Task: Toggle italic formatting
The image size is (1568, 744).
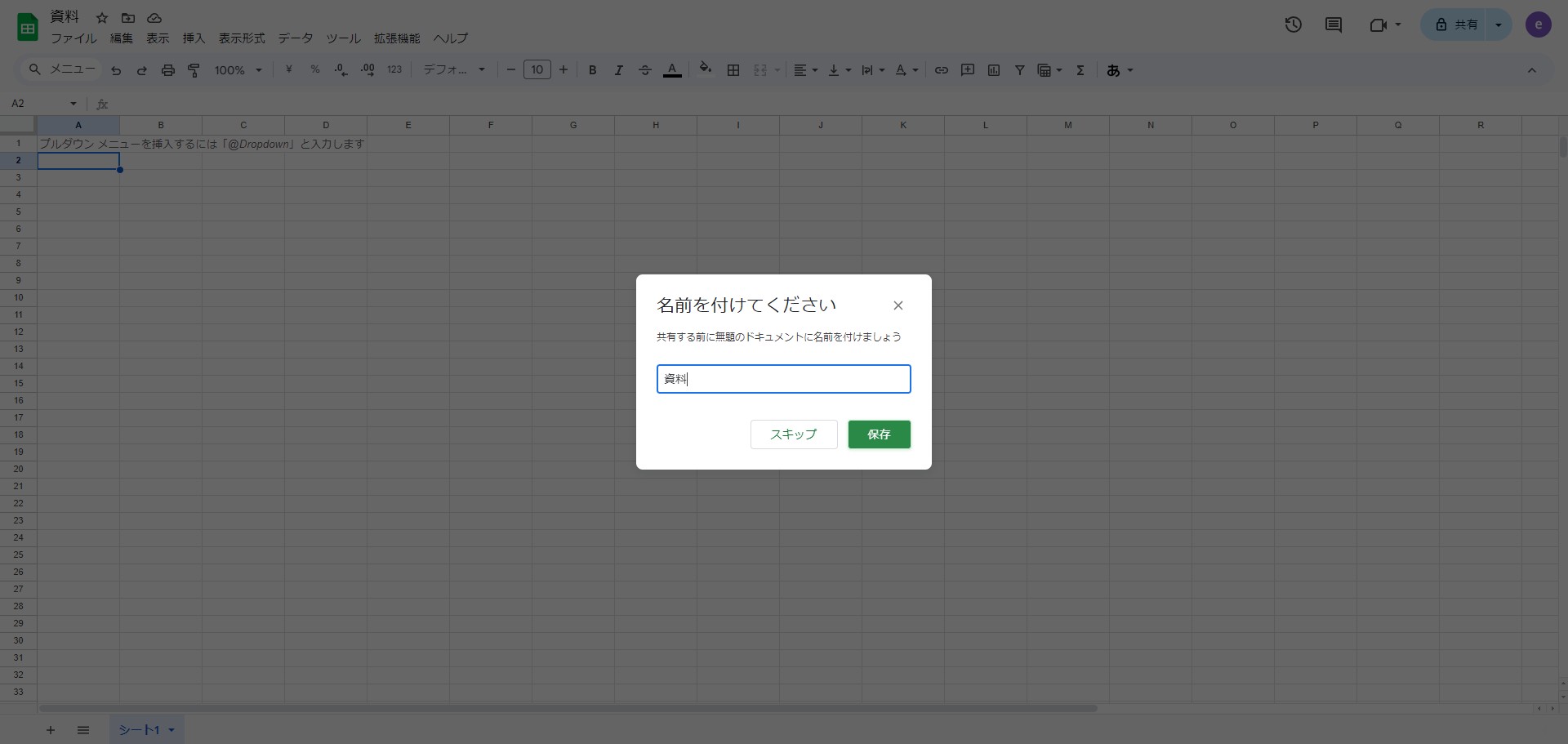Action: tap(619, 70)
